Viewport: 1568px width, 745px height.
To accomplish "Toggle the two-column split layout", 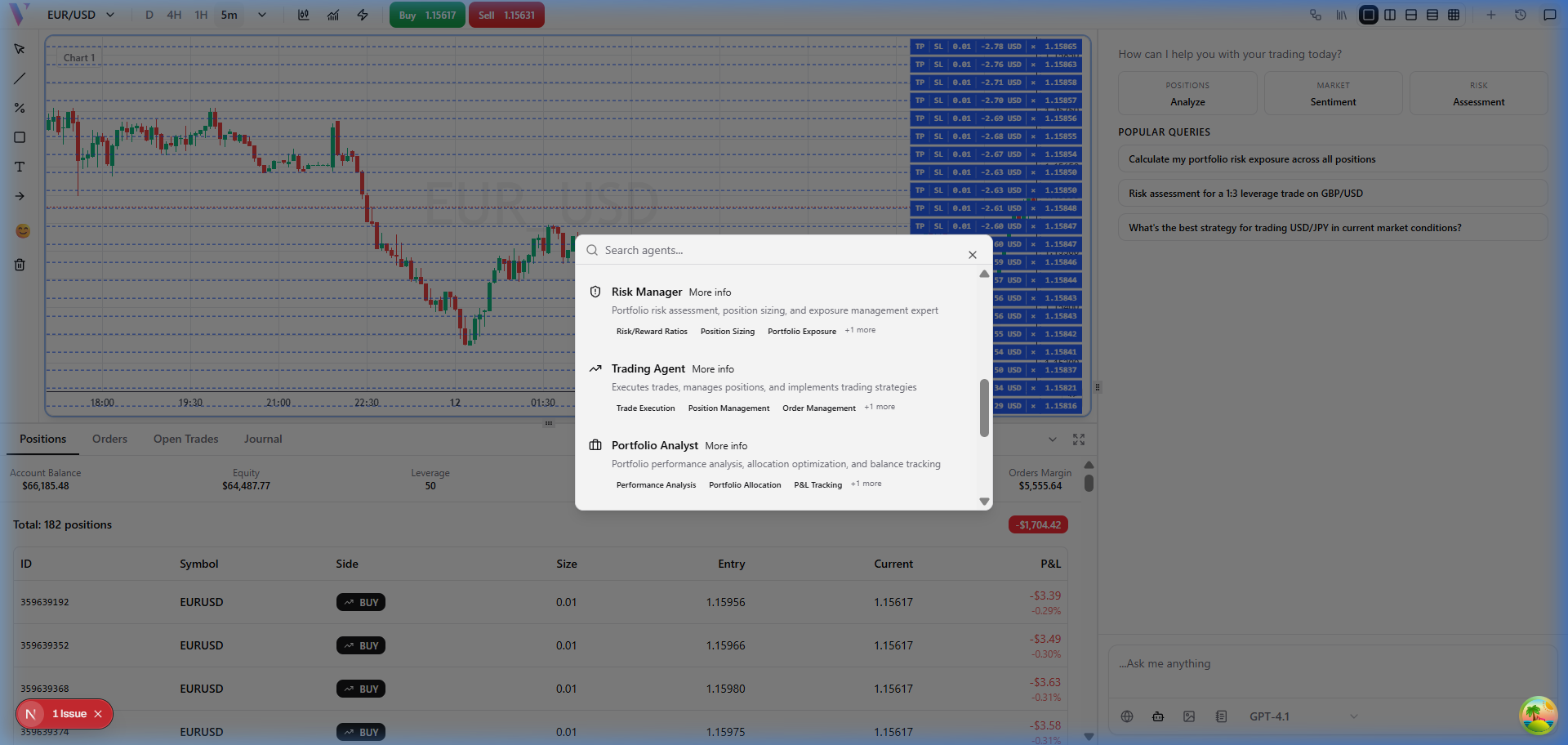I will click(x=1390, y=15).
